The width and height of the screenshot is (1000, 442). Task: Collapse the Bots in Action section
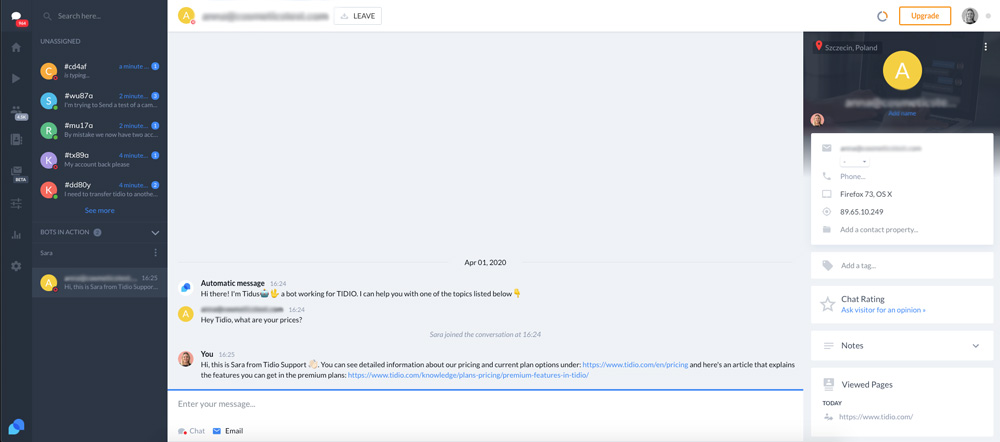pyautogui.click(x=155, y=233)
